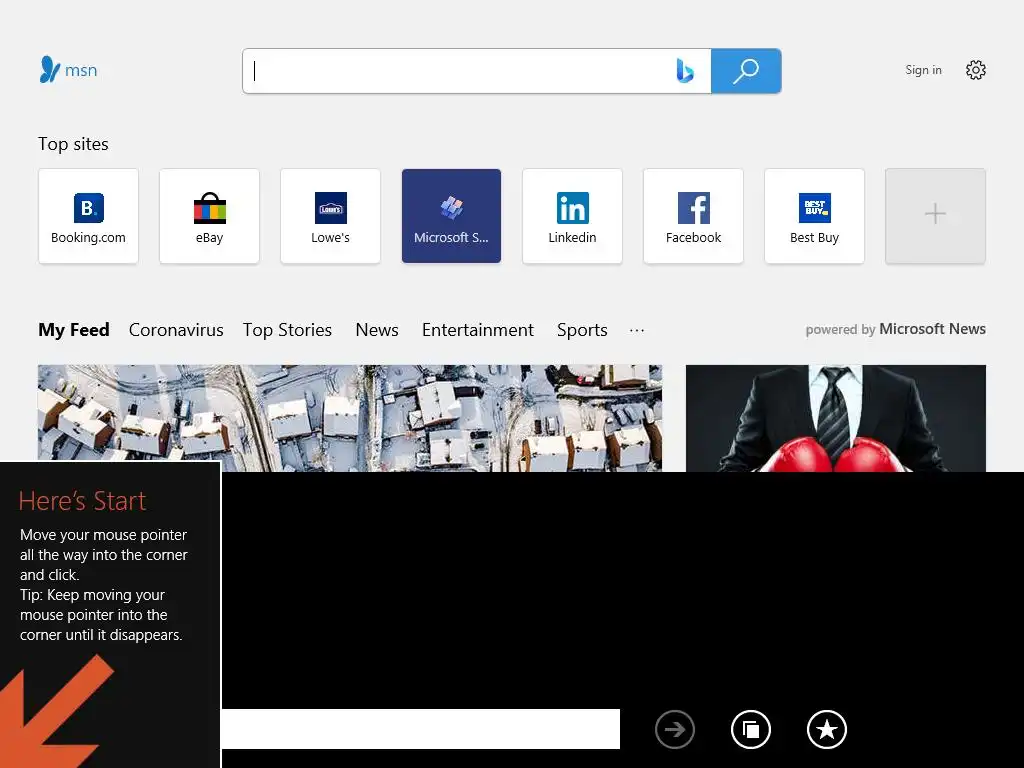Click the favorites star button in app bar
This screenshot has width=1024, height=768.
[x=827, y=729]
